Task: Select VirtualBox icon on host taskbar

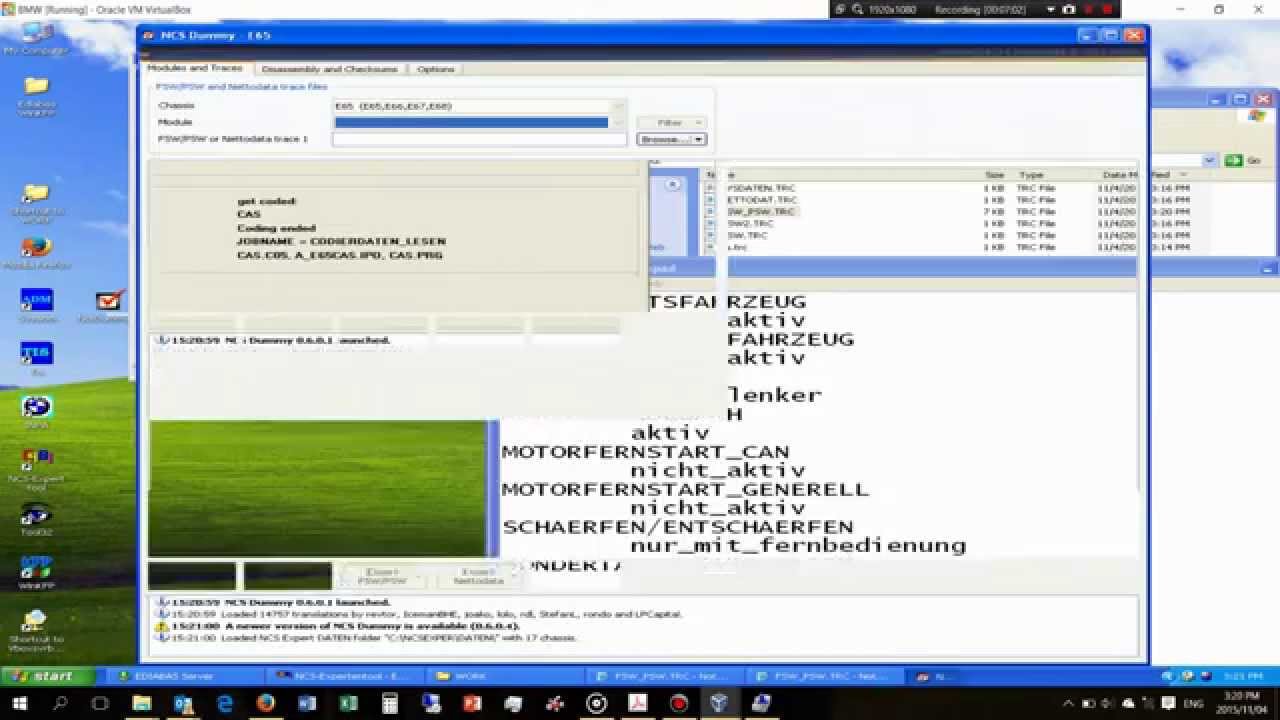Action: pos(719,704)
